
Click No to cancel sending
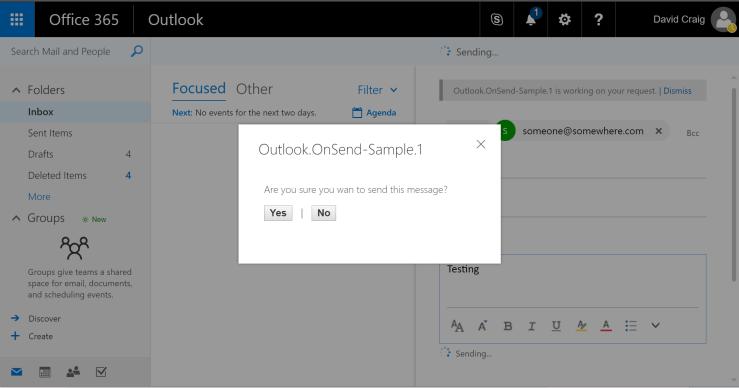pos(323,213)
